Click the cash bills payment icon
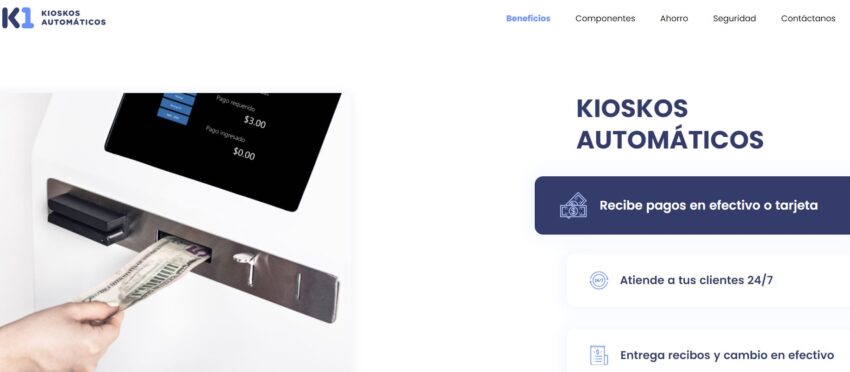The height and width of the screenshot is (372, 850). pyautogui.click(x=574, y=206)
